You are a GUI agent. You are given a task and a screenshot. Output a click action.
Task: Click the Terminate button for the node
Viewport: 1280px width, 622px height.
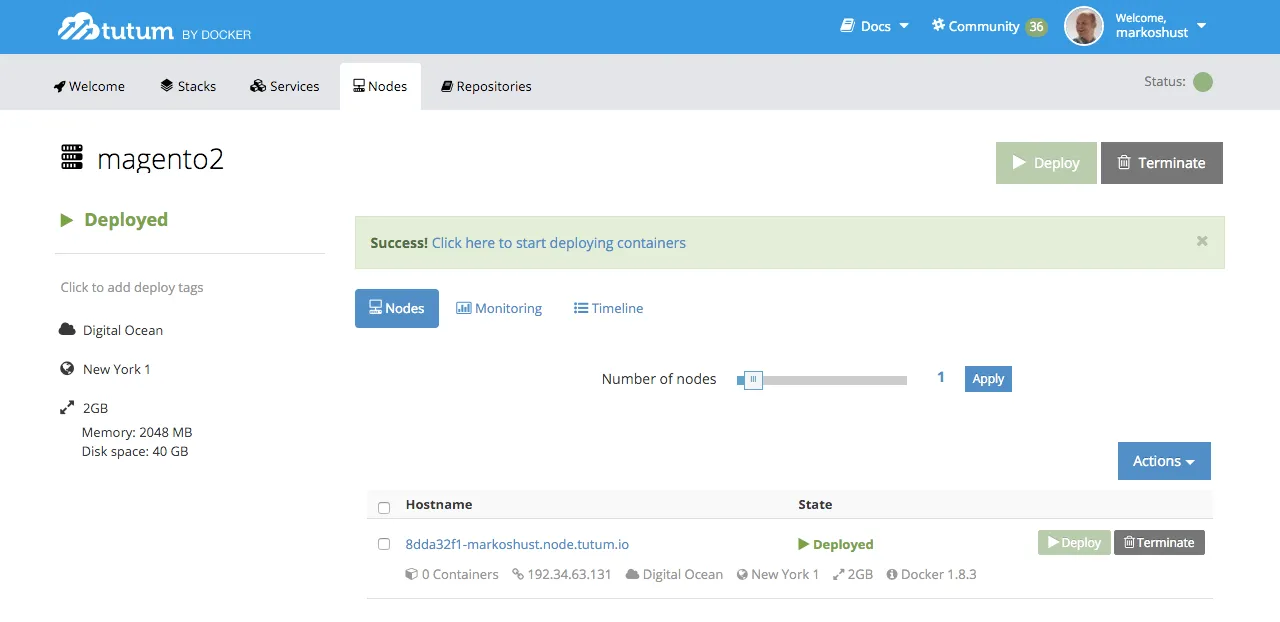(1159, 542)
